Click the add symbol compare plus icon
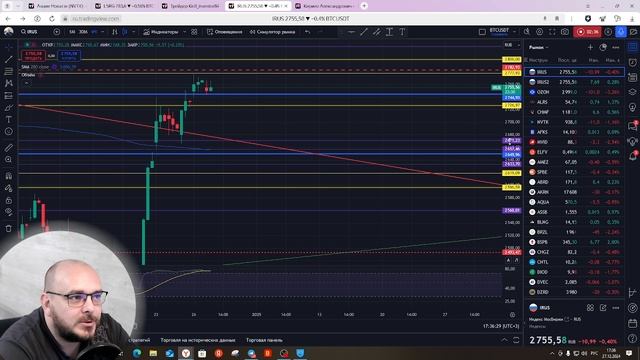This screenshot has height=360, width=640. 57,32
